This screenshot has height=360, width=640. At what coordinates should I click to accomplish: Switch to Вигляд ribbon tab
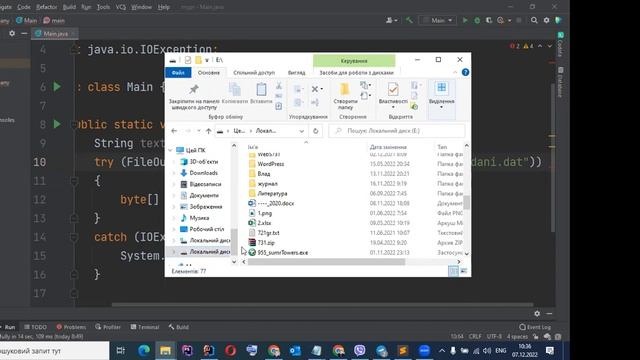pyautogui.click(x=297, y=73)
